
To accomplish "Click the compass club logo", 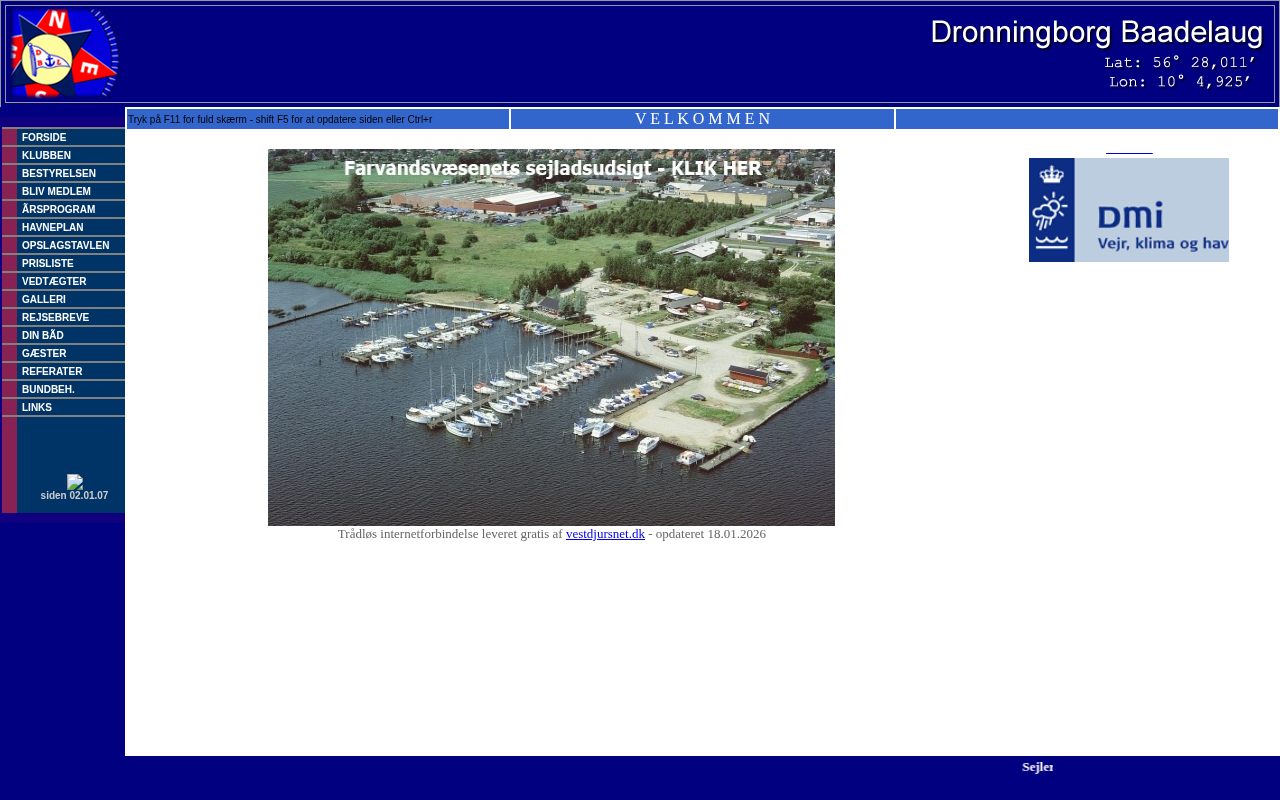I will click(64, 53).
